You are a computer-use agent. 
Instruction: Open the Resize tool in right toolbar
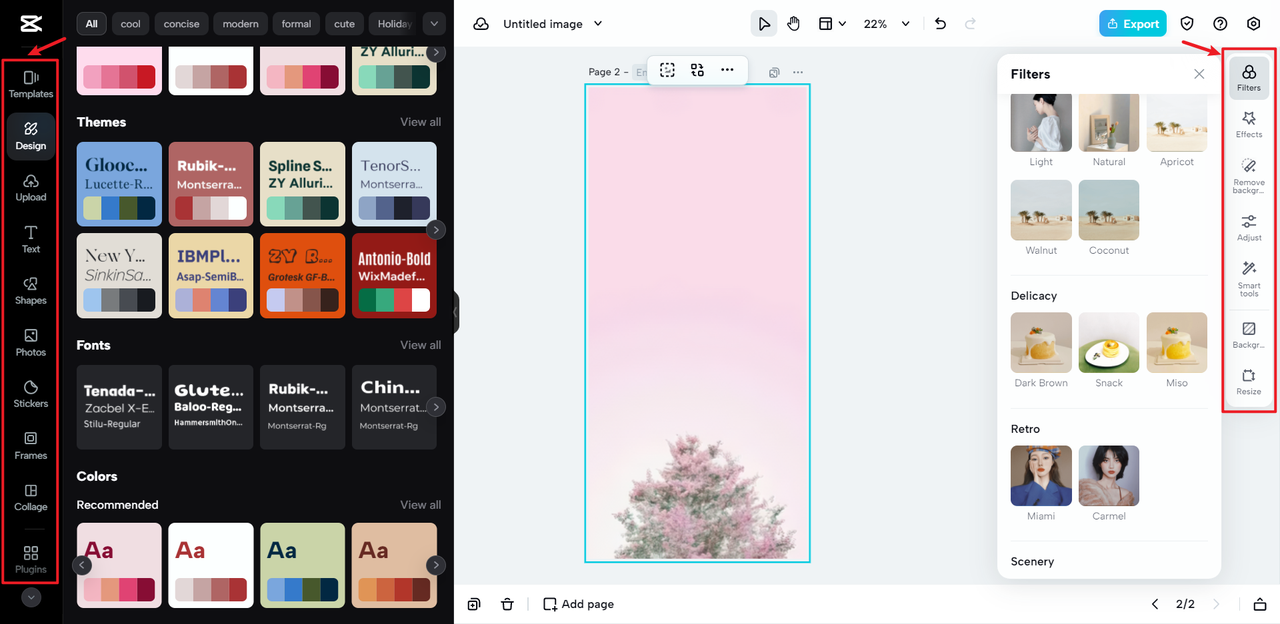(x=1249, y=382)
